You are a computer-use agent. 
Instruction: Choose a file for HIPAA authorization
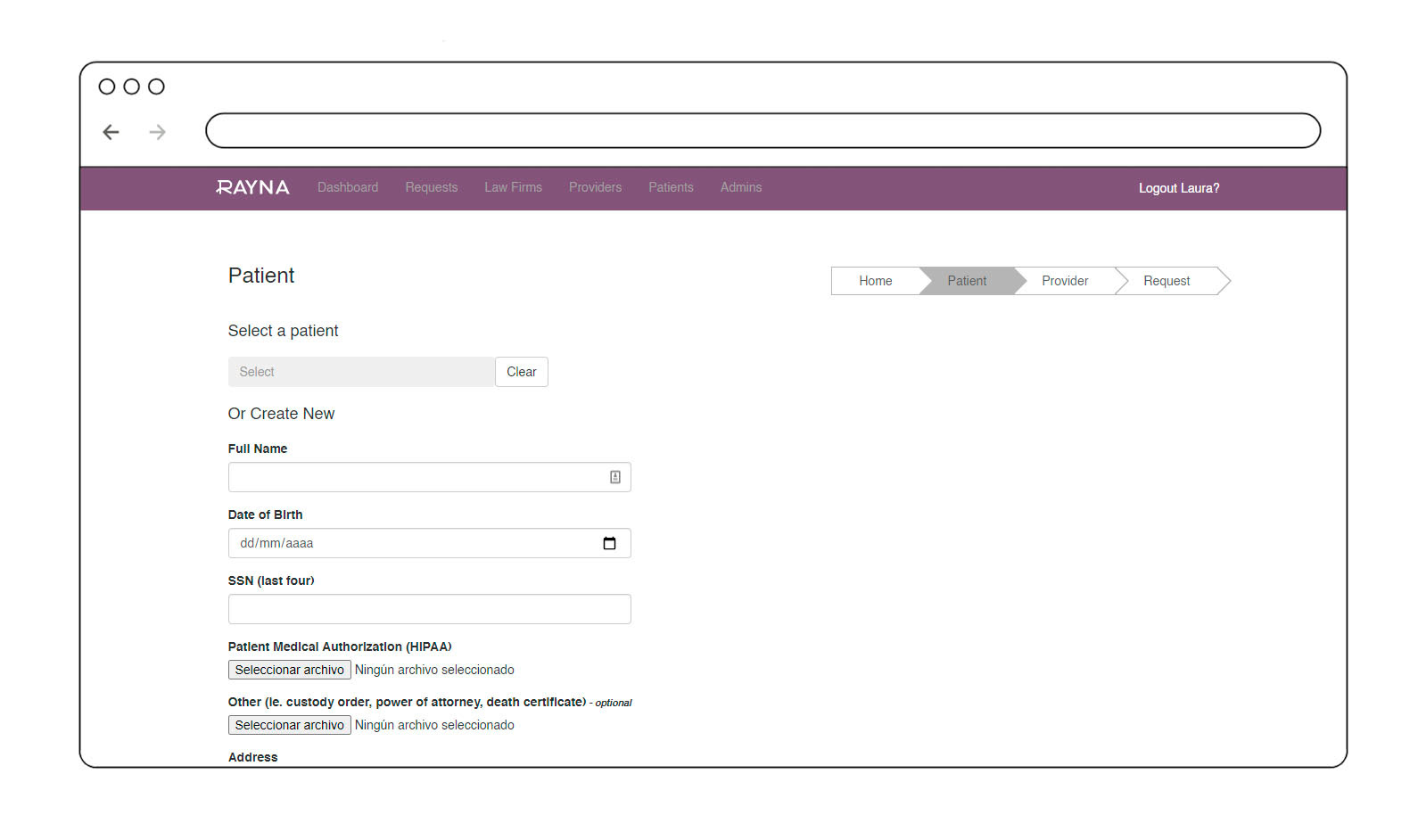pyautogui.click(x=290, y=670)
